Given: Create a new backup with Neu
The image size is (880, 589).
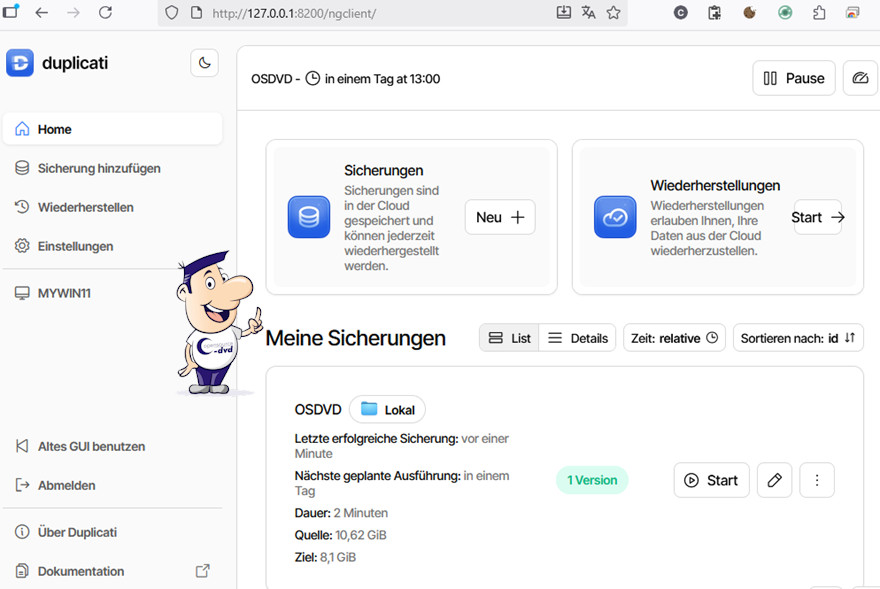Looking at the screenshot, I should tap(499, 217).
